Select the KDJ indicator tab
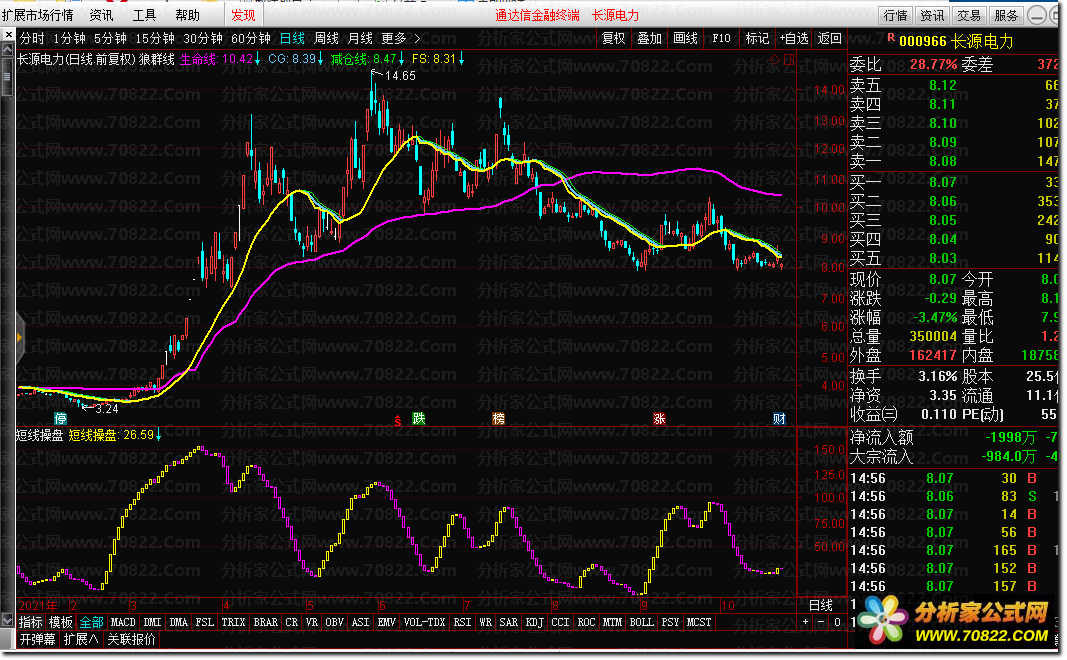Screen dimensions: 1067x660 (x=535, y=622)
